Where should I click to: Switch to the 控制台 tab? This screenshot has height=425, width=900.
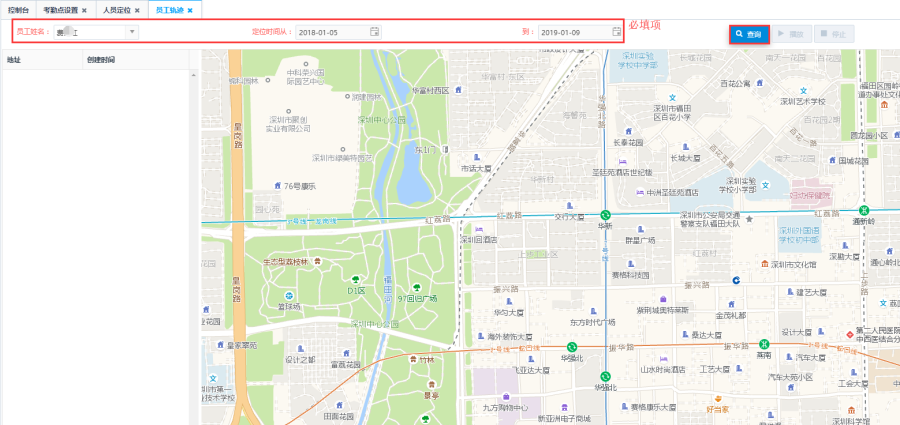(17, 9)
